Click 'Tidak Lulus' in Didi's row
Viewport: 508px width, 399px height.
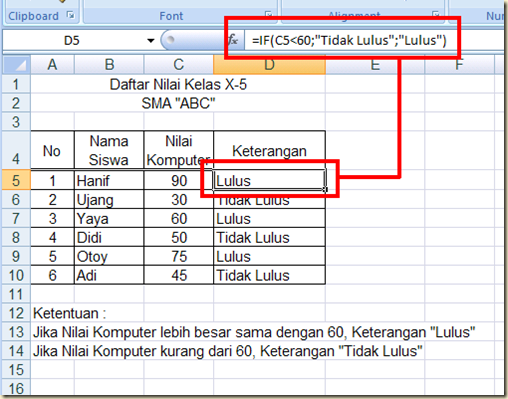(x=269, y=238)
